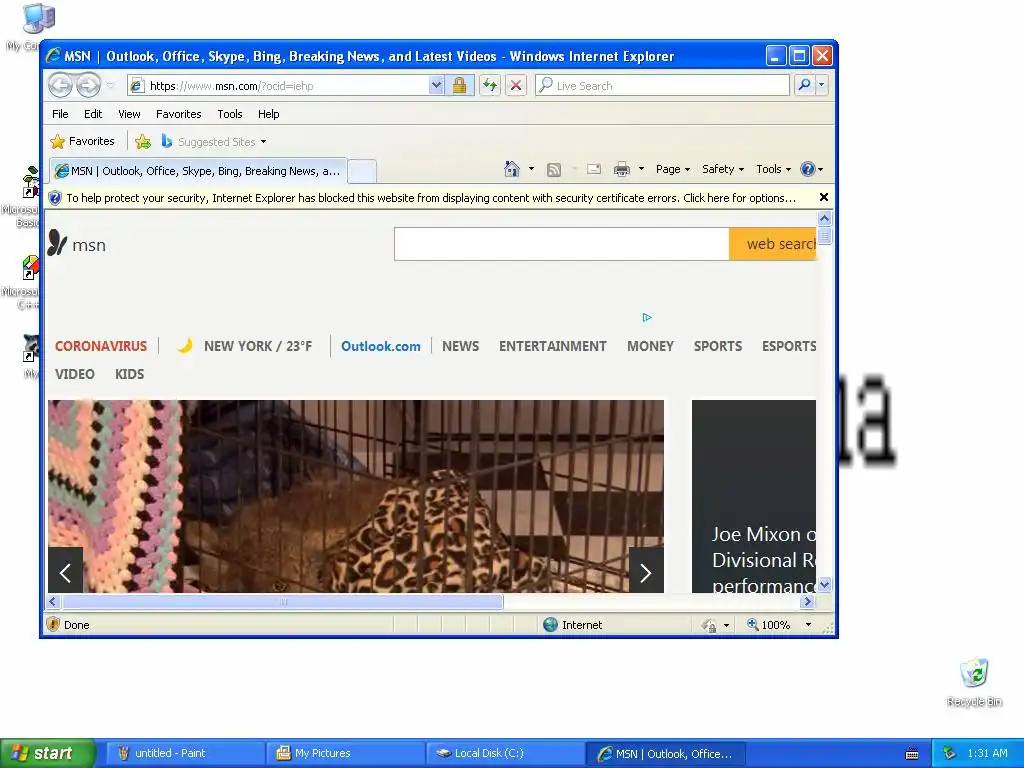The image size is (1024, 768).
Task: Click the Forward navigation arrow
Action: tap(88, 85)
